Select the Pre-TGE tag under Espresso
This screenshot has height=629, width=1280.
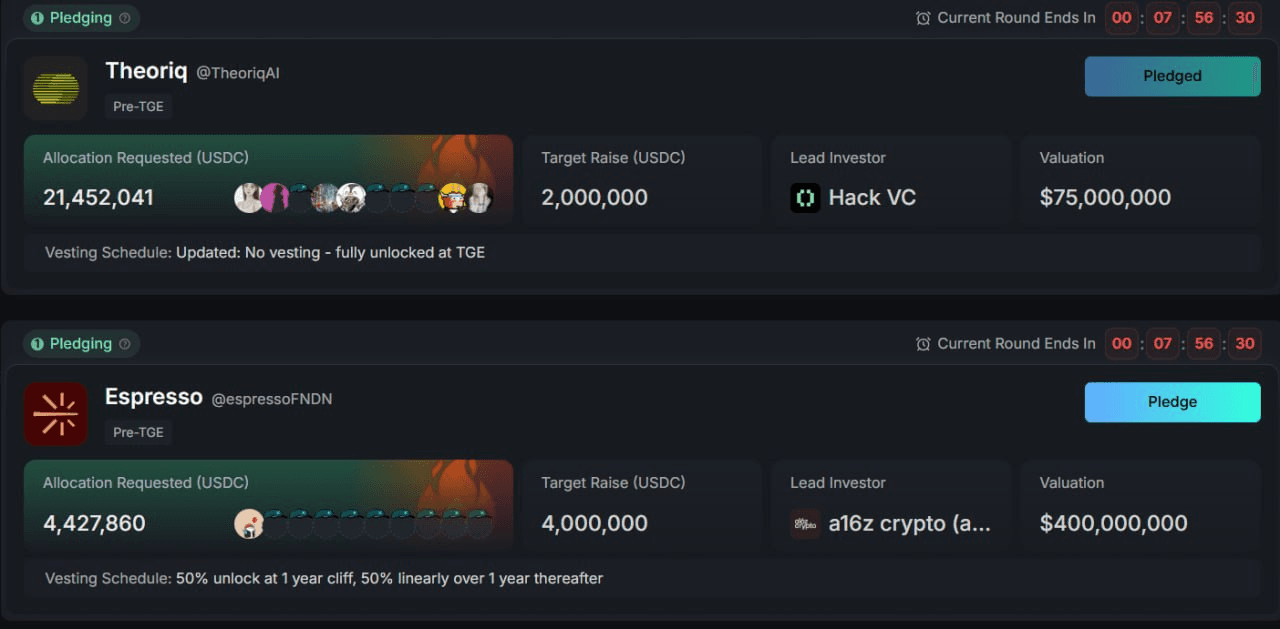point(138,432)
